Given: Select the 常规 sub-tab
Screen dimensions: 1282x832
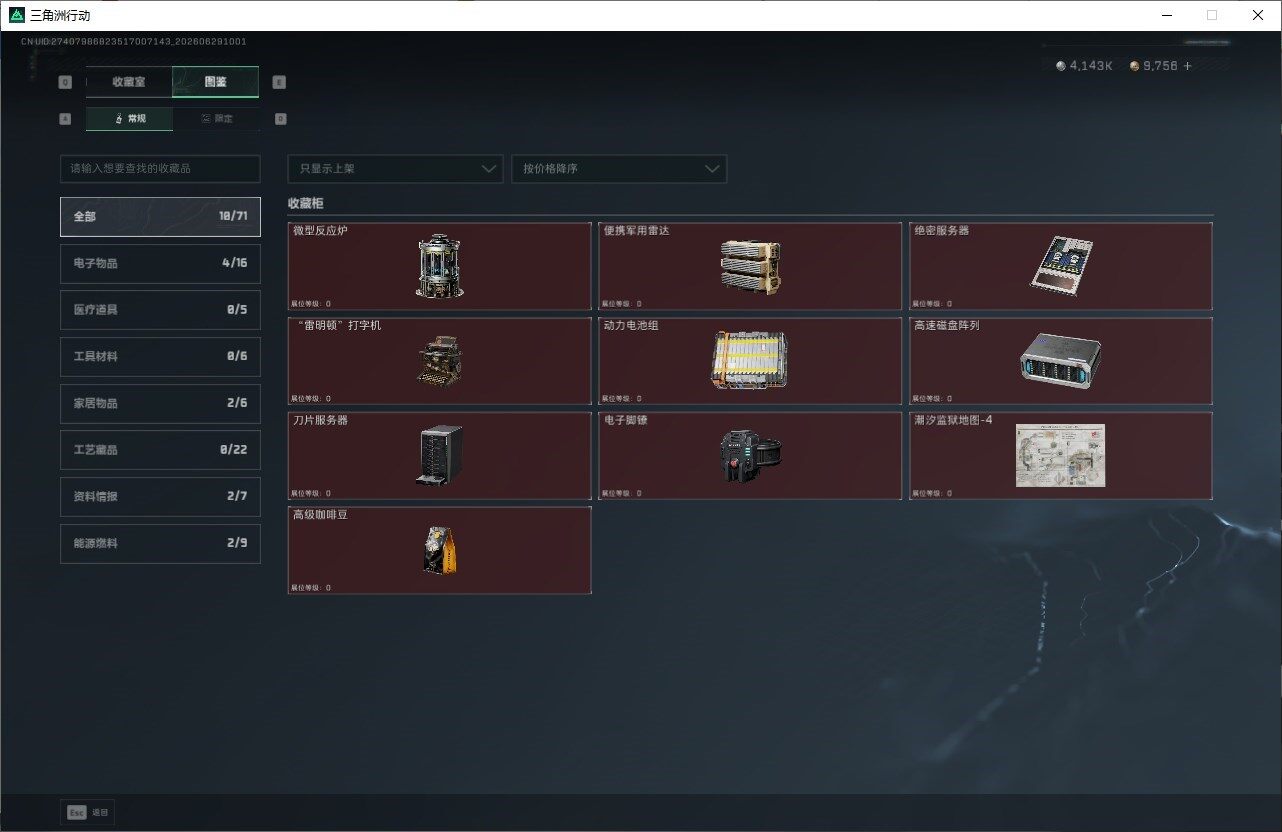Looking at the screenshot, I should (x=130, y=118).
